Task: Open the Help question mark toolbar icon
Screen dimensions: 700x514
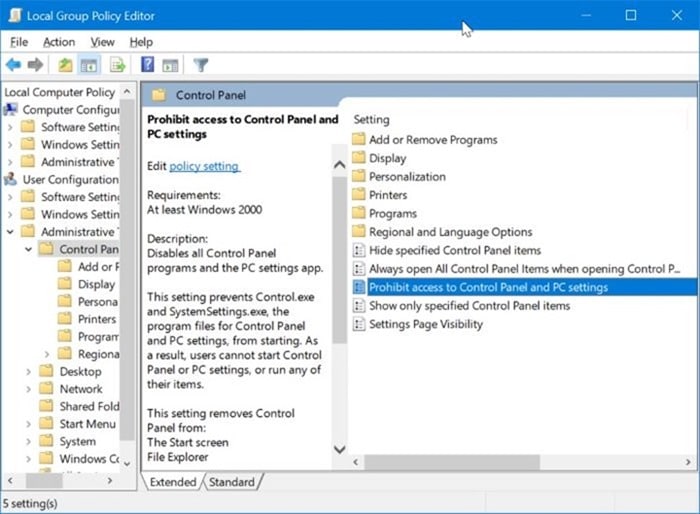Action: (147, 65)
